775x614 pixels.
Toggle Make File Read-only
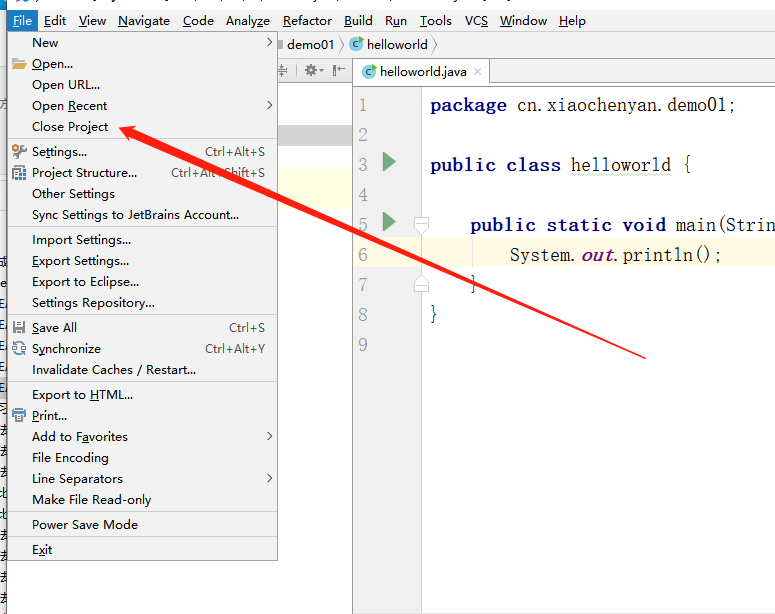pos(91,500)
